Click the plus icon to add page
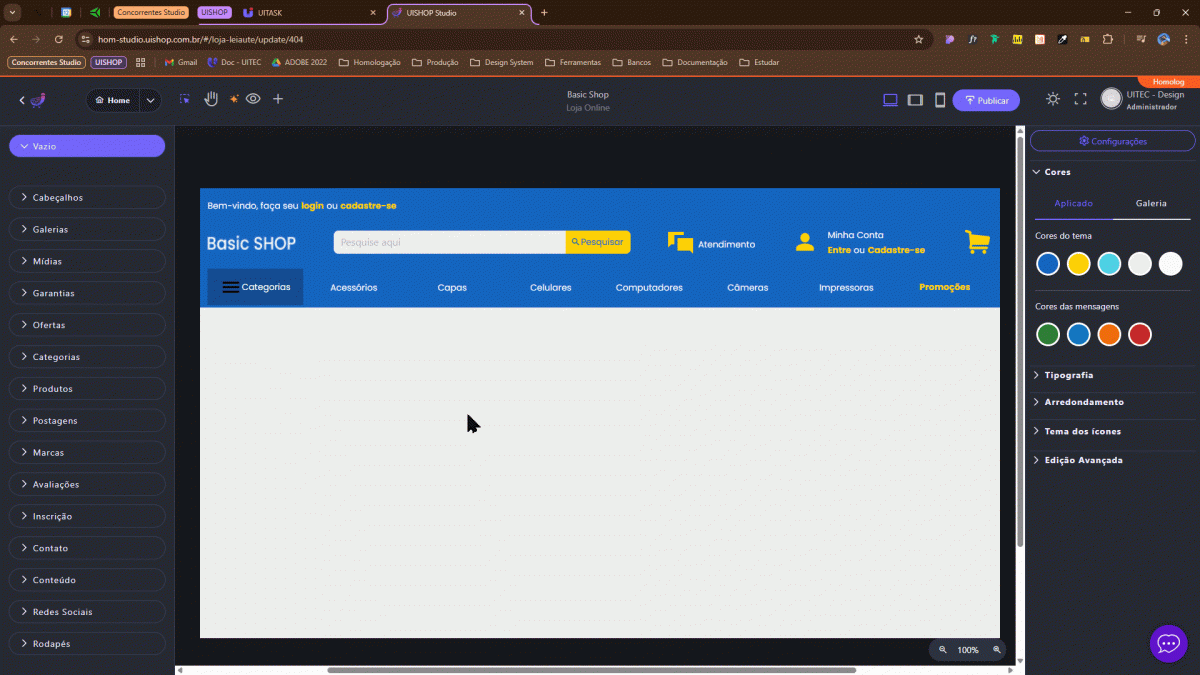Viewport: 1200px width, 675px height. [278, 99]
